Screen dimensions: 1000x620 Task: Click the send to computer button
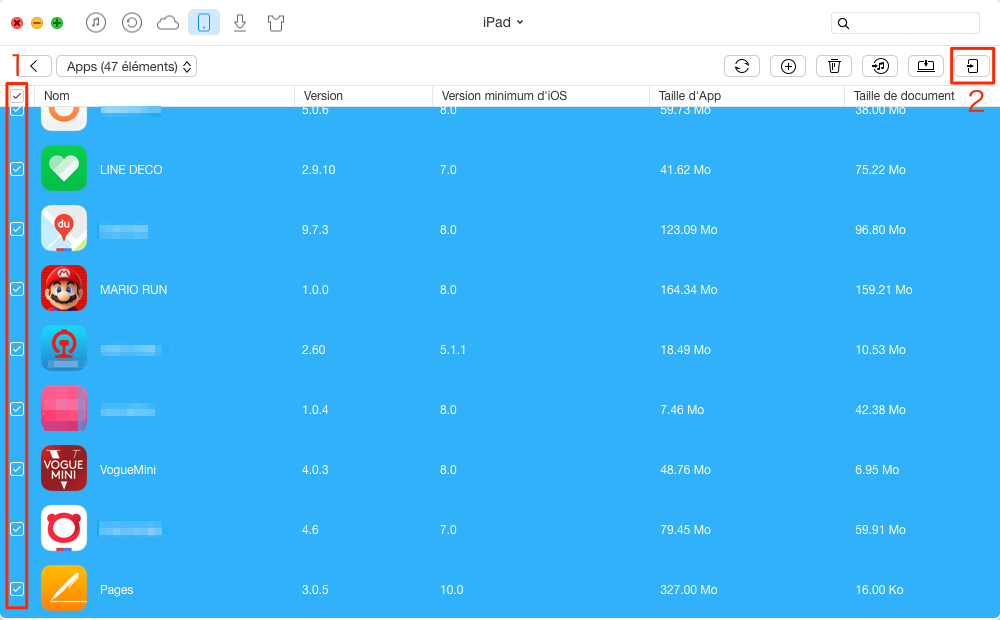click(926, 66)
